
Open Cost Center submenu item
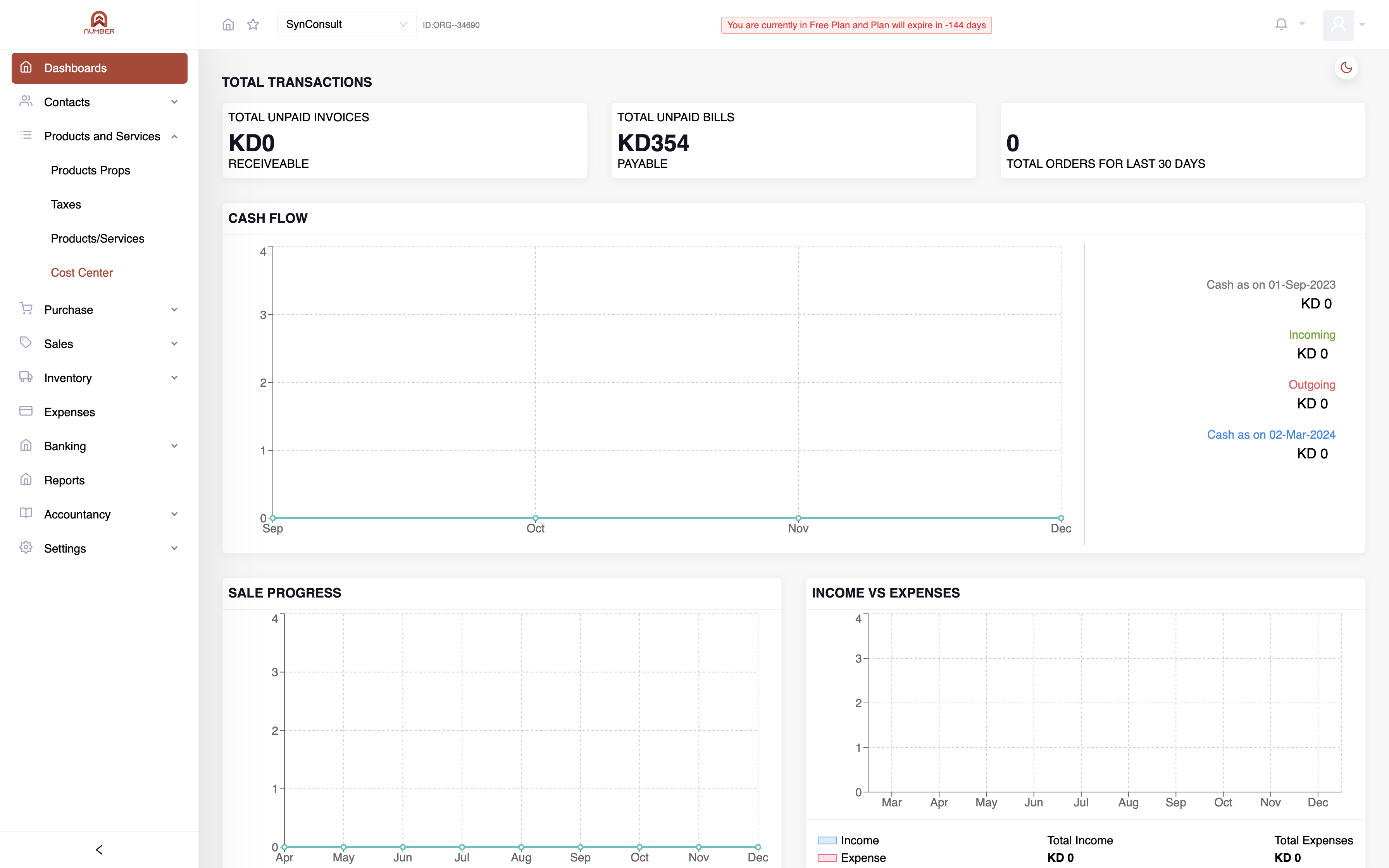81,273
